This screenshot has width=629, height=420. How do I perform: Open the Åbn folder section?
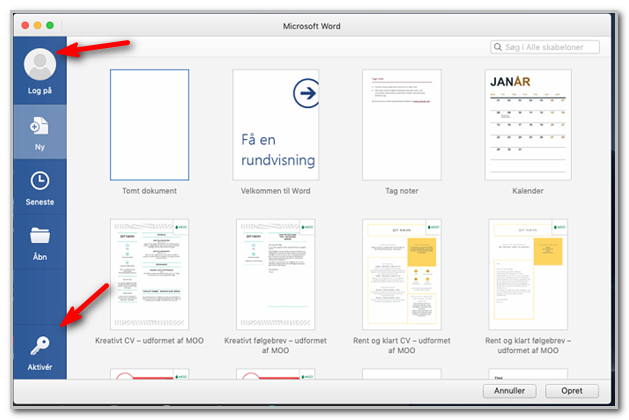coord(40,243)
